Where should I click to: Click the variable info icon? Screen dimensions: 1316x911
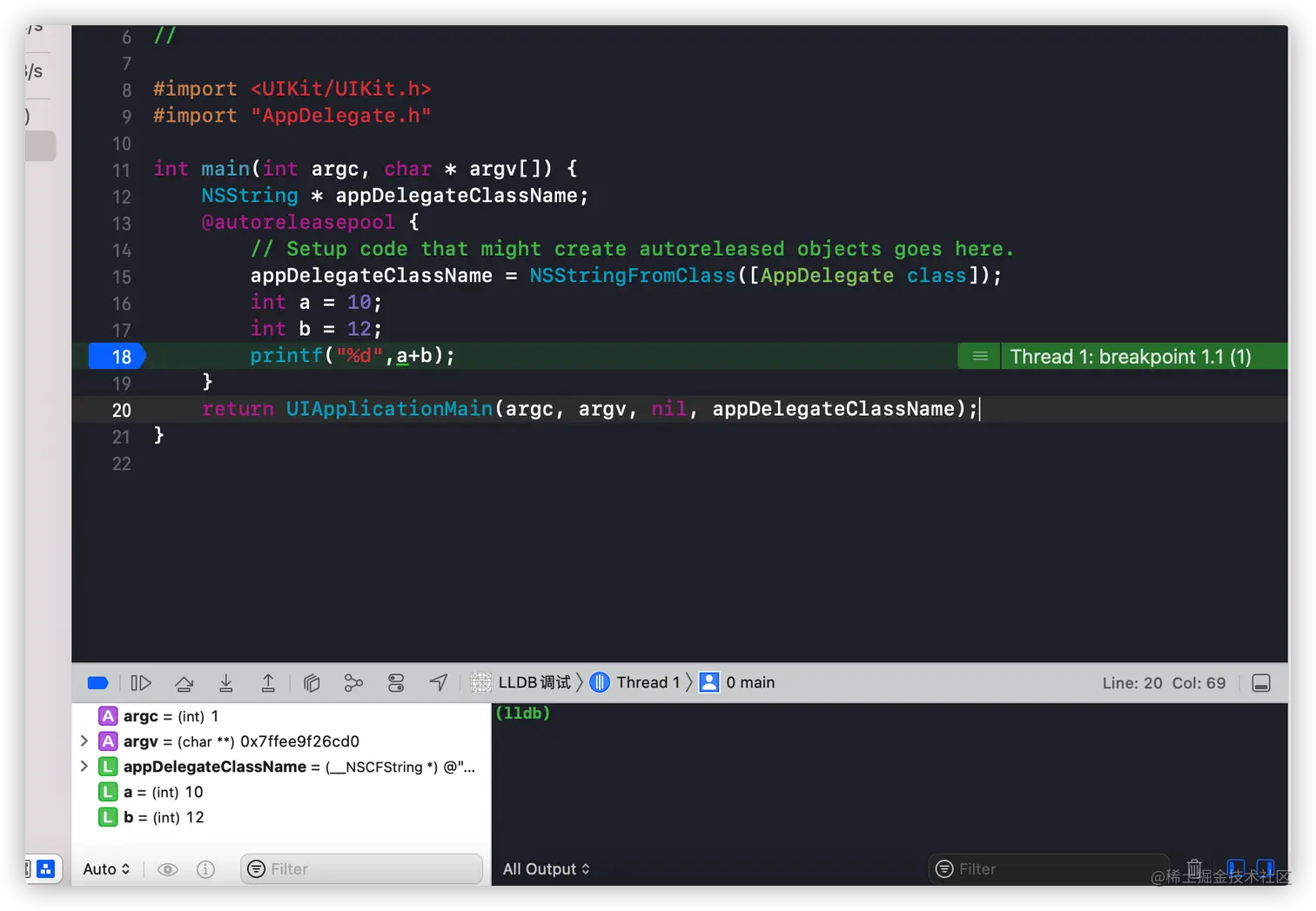205,869
